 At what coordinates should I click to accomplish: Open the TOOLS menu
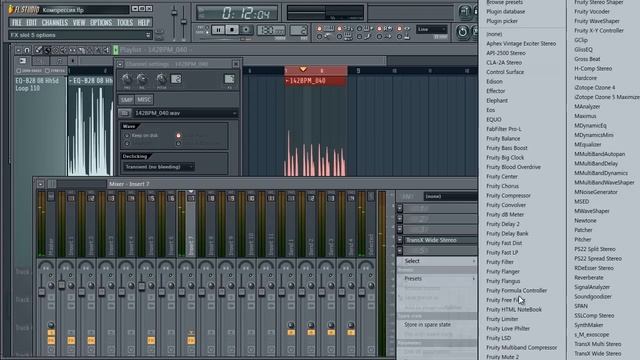pyautogui.click(x=125, y=23)
